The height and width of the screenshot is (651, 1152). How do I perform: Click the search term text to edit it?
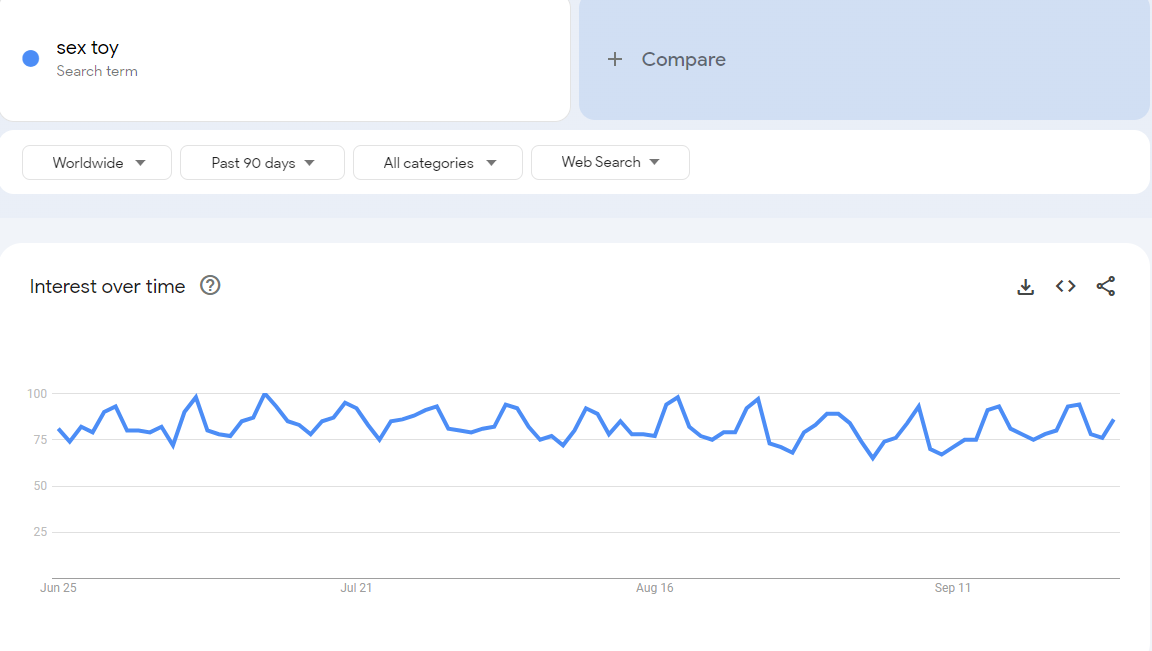pos(88,48)
